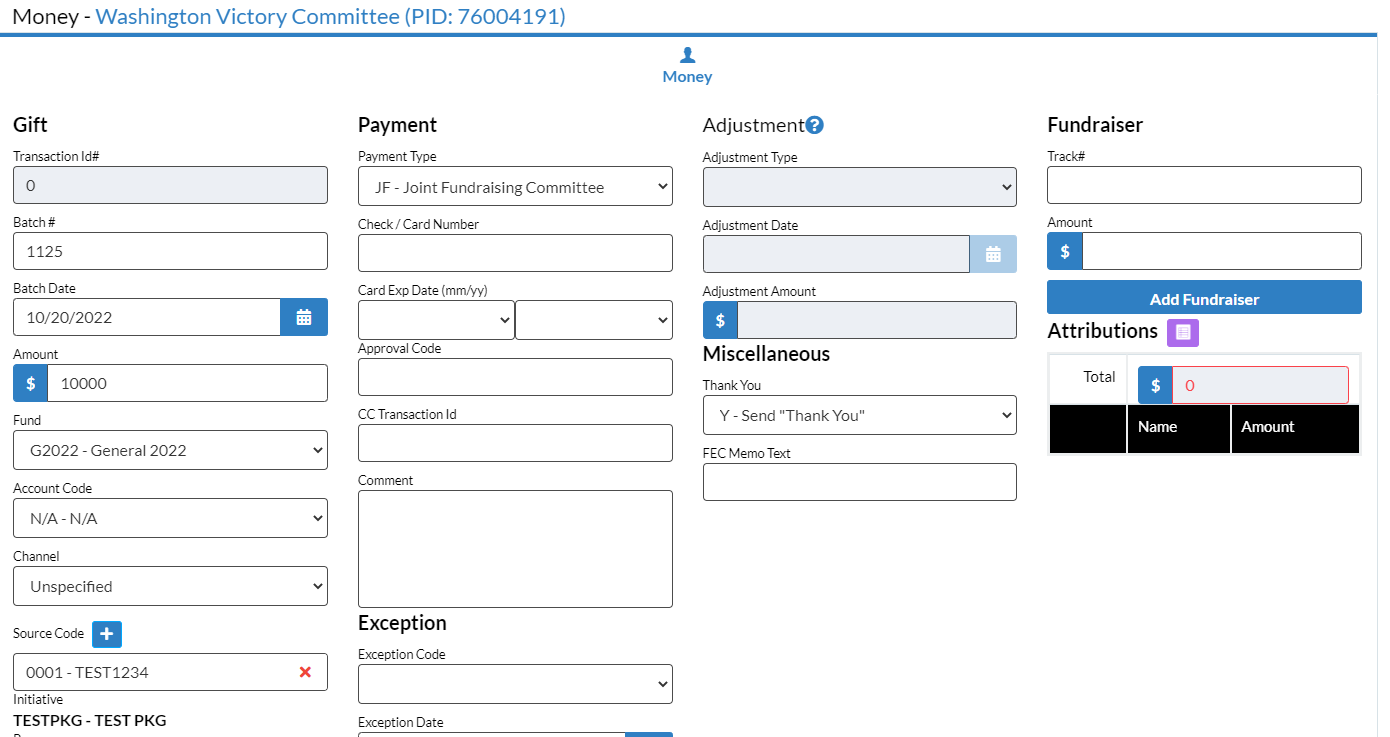Click the Transaction Id# field
Image resolution: width=1390 pixels, height=737 pixels.
click(170, 185)
